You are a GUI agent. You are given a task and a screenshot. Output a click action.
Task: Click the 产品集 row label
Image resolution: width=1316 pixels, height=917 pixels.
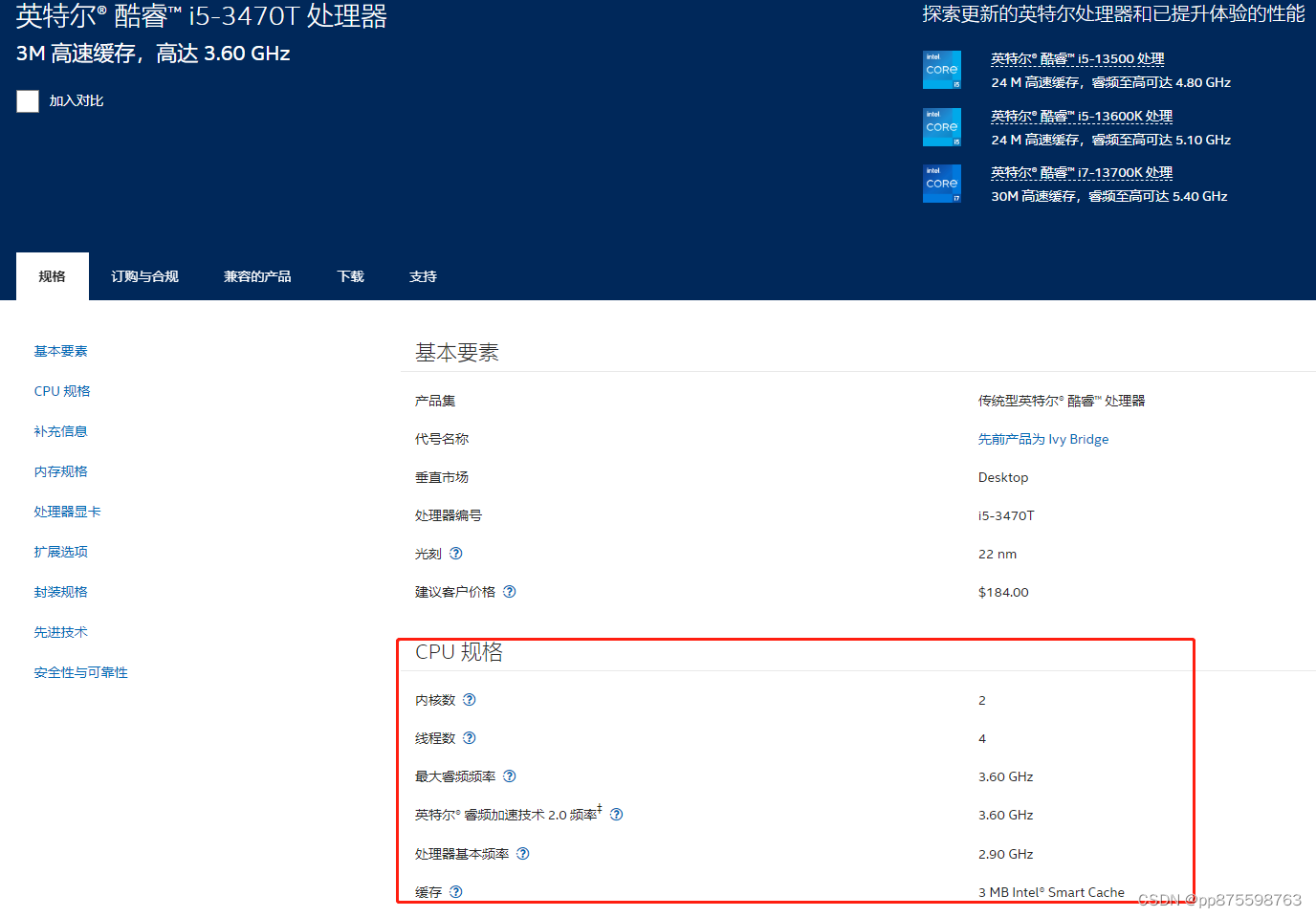click(435, 401)
